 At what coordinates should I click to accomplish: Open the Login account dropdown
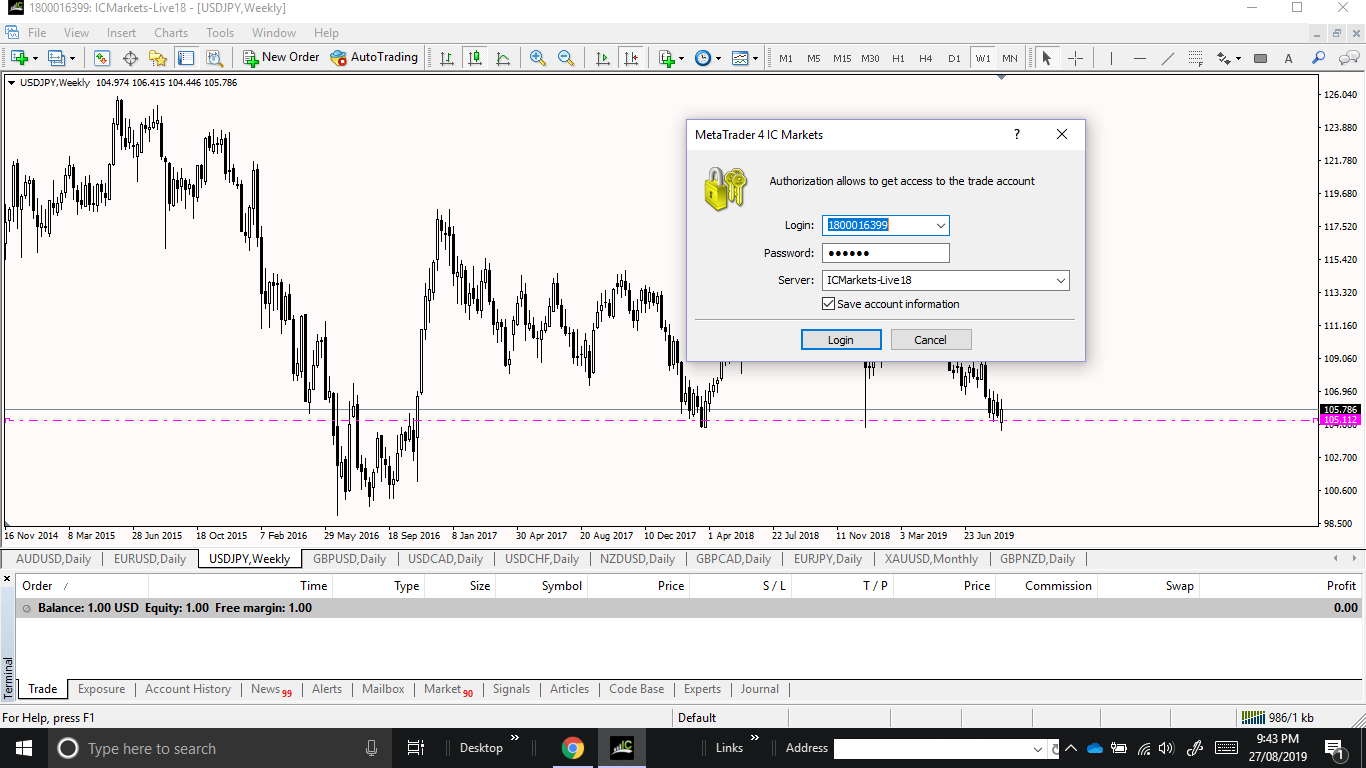pyautogui.click(x=940, y=226)
